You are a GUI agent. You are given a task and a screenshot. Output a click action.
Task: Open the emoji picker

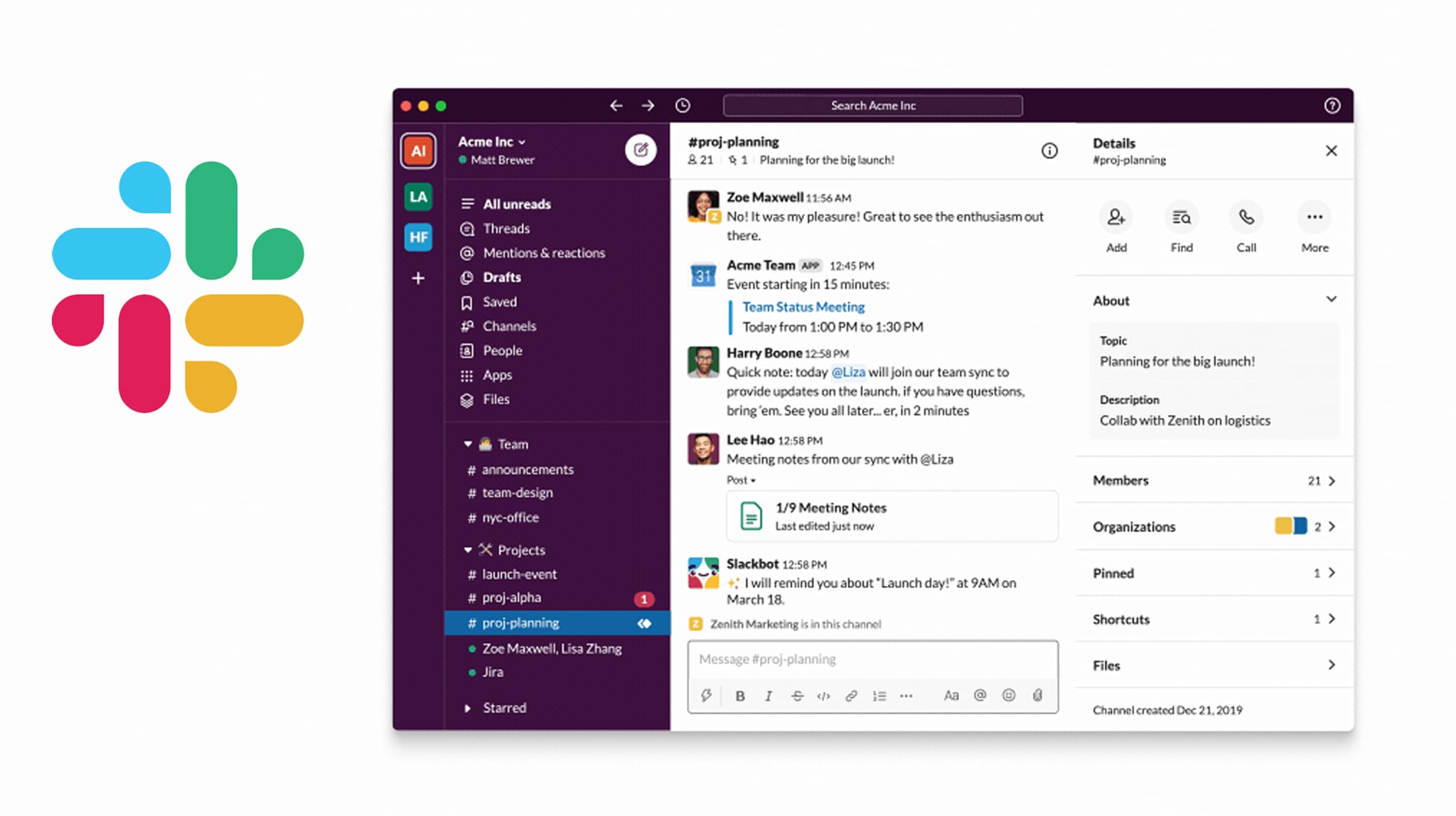click(1009, 696)
